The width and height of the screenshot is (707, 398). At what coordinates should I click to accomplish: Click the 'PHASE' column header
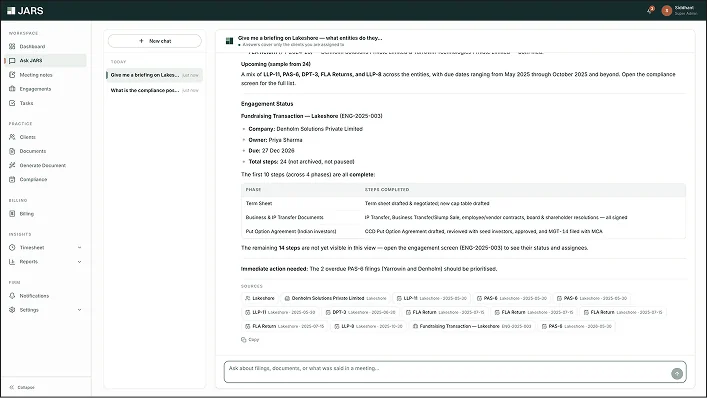coord(253,190)
